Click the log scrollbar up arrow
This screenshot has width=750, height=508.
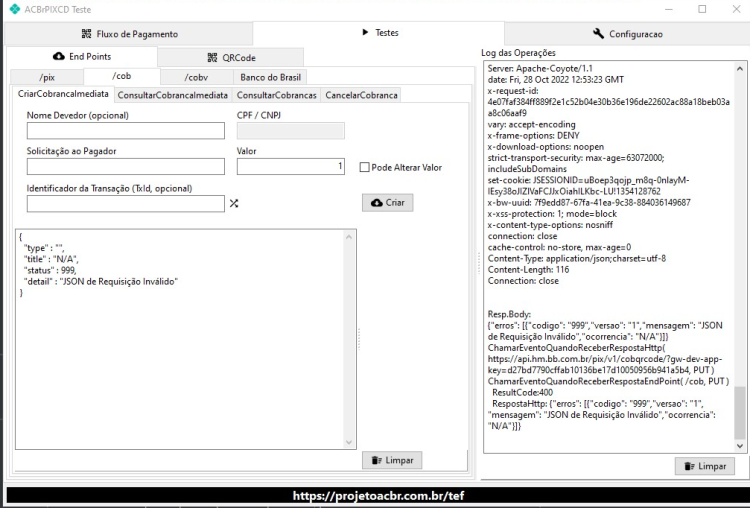(740, 69)
